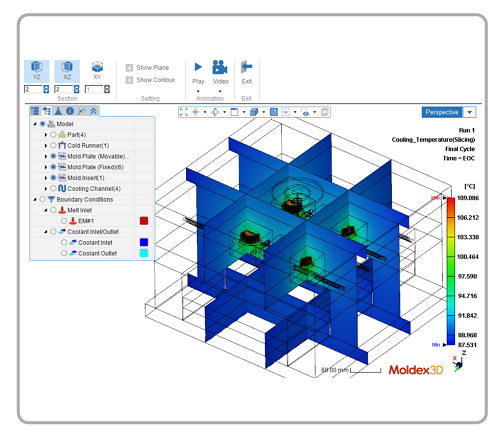Open the Perspective view dropdown arrow
Viewport: 500px width, 432px height.
[469, 112]
